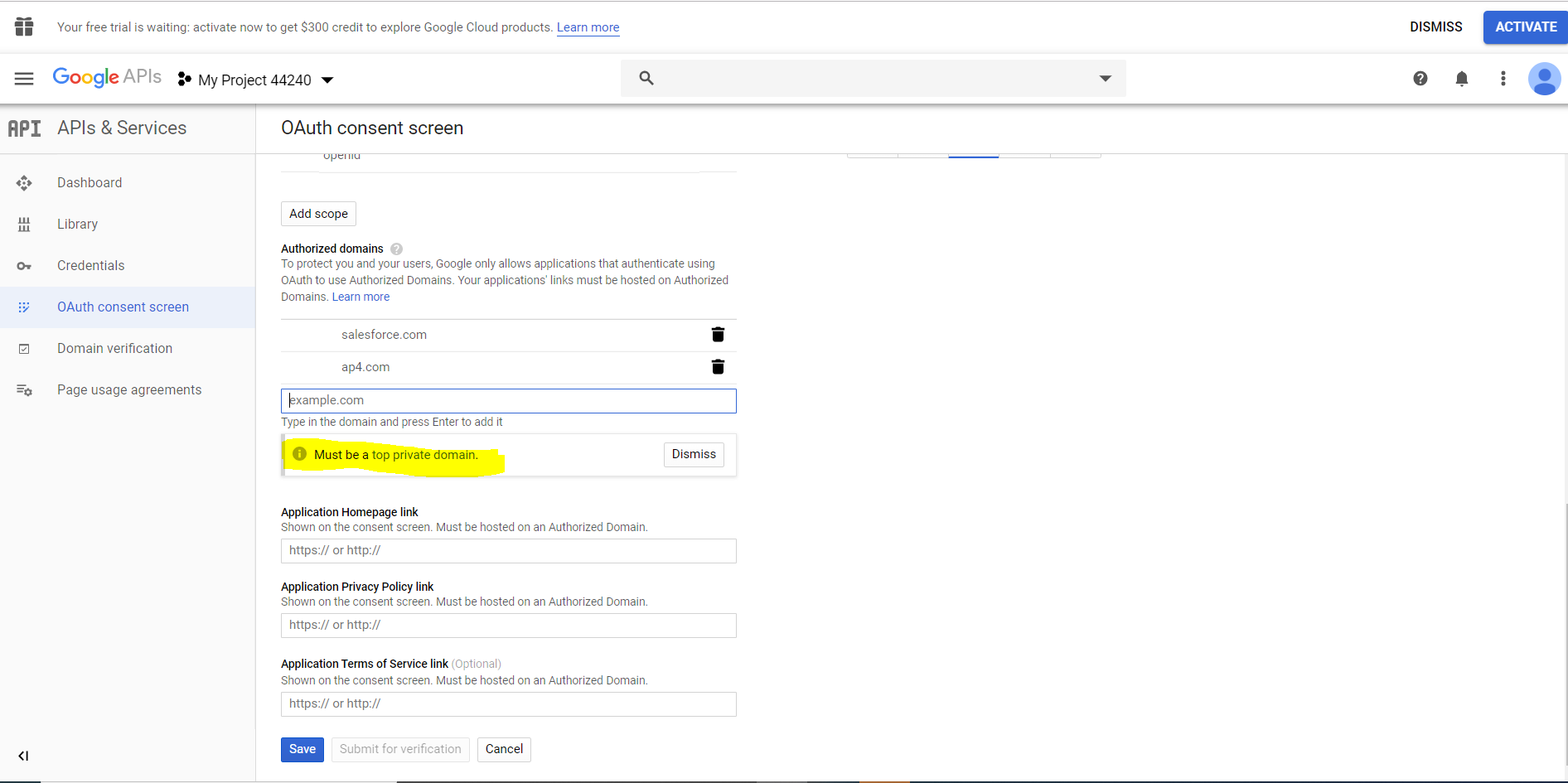Click Submit for verification
Screen dimensions: 1568x783
[x=400, y=750]
